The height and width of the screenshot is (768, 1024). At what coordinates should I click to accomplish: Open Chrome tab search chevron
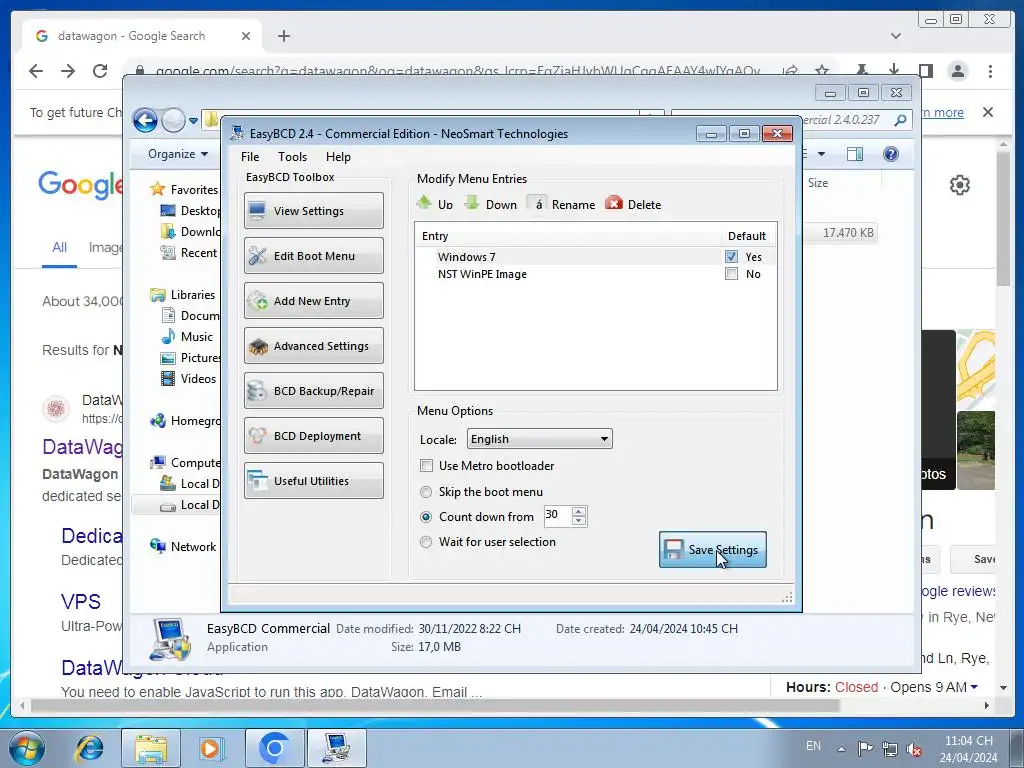(896, 36)
